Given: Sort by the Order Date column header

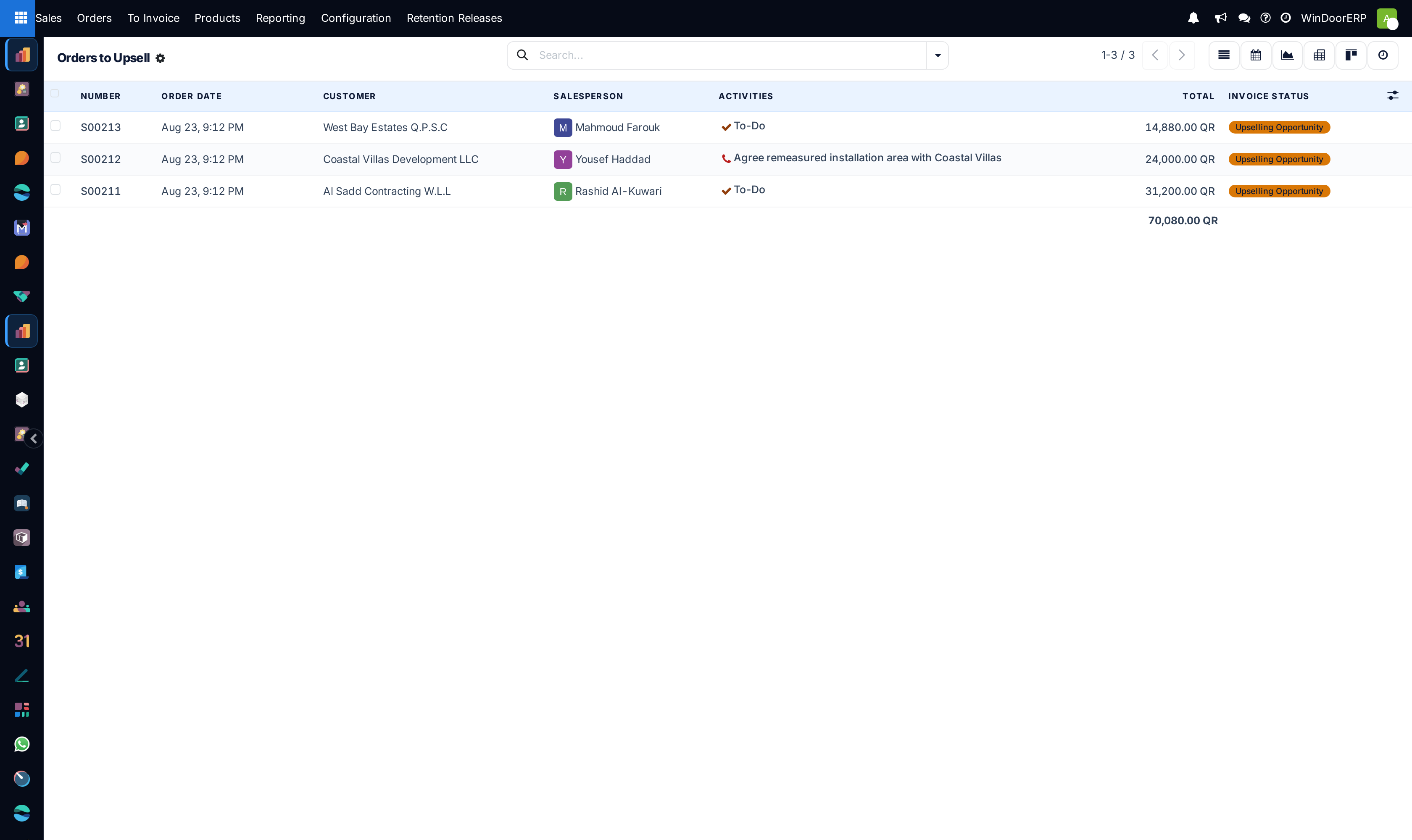Looking at the screenshot, I should (x=192, y=96).
